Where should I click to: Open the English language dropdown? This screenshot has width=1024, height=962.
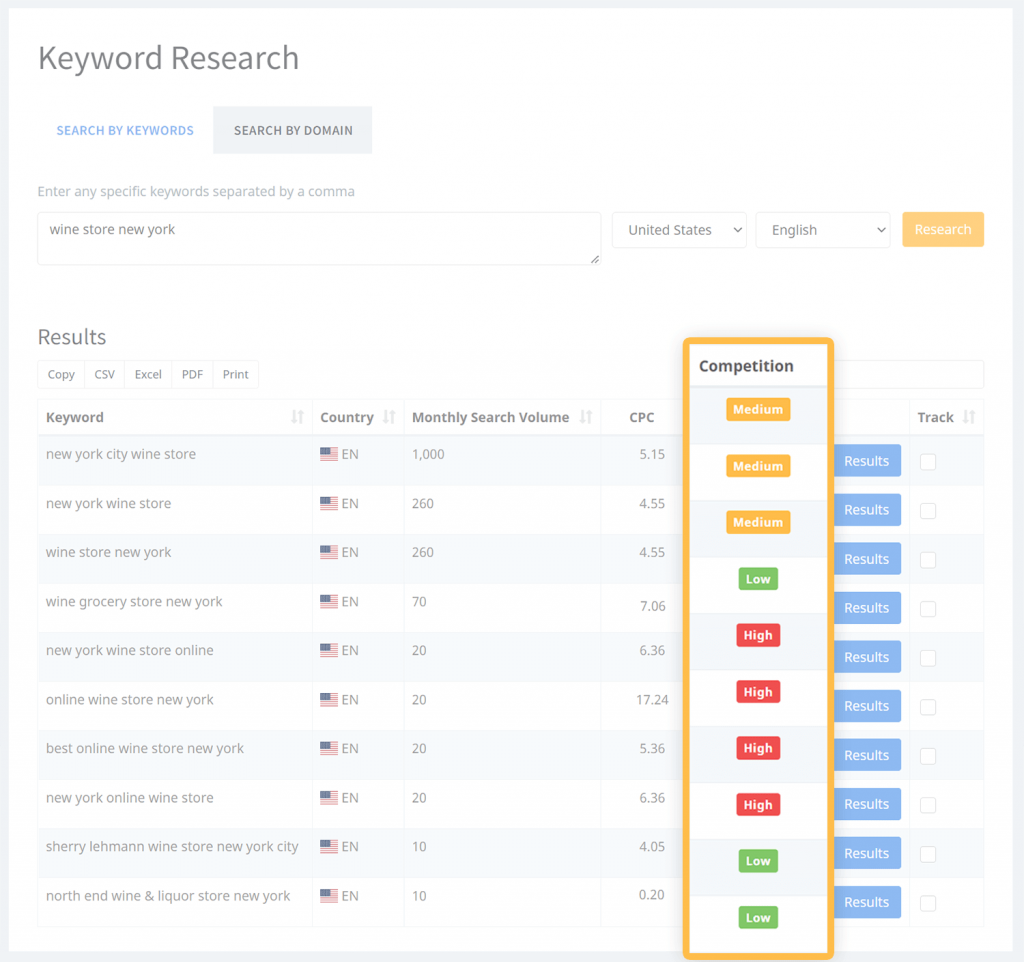(x=822, y=230)
